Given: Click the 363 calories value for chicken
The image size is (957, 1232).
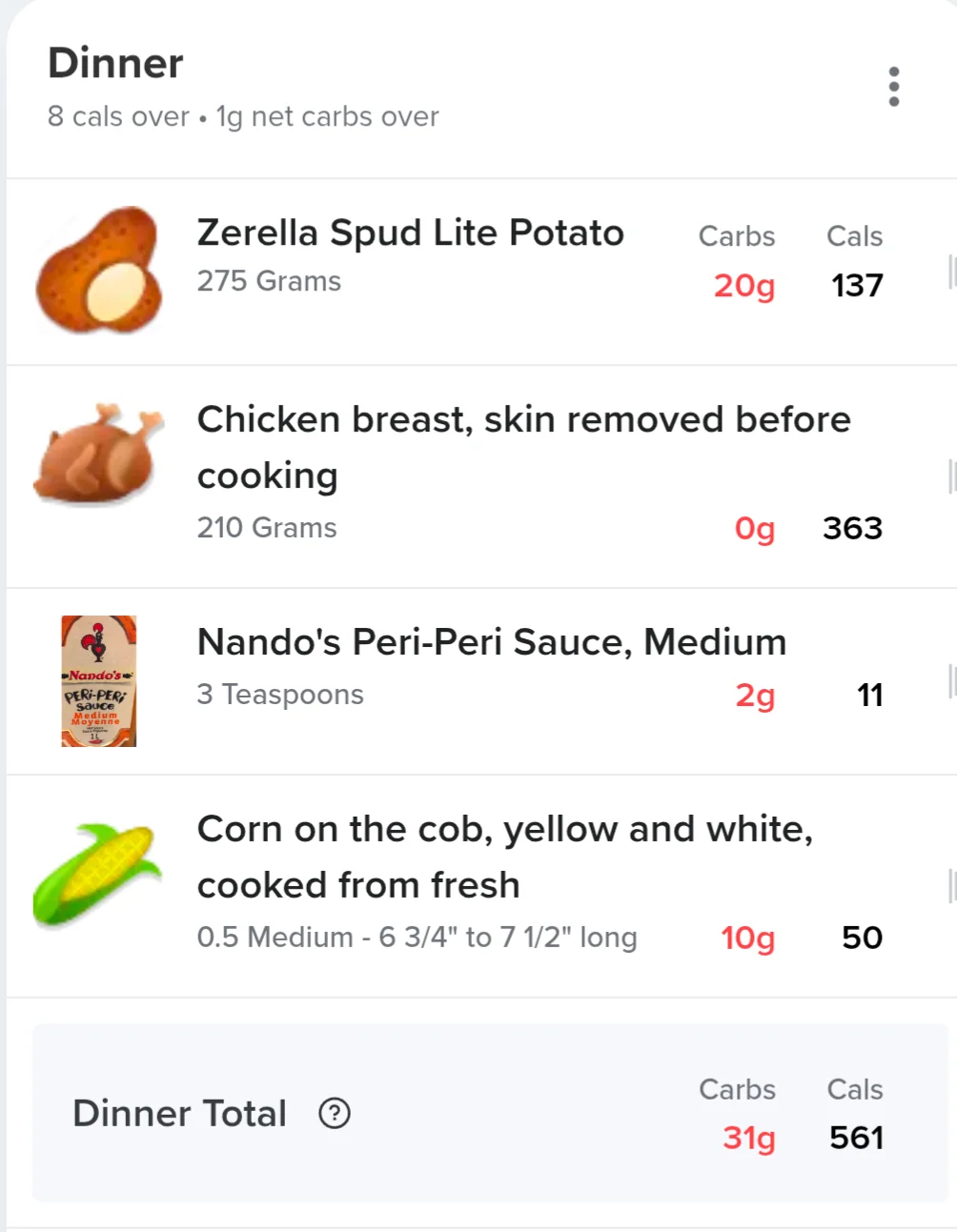Looking at the screenshot, I should click(853, 528).
